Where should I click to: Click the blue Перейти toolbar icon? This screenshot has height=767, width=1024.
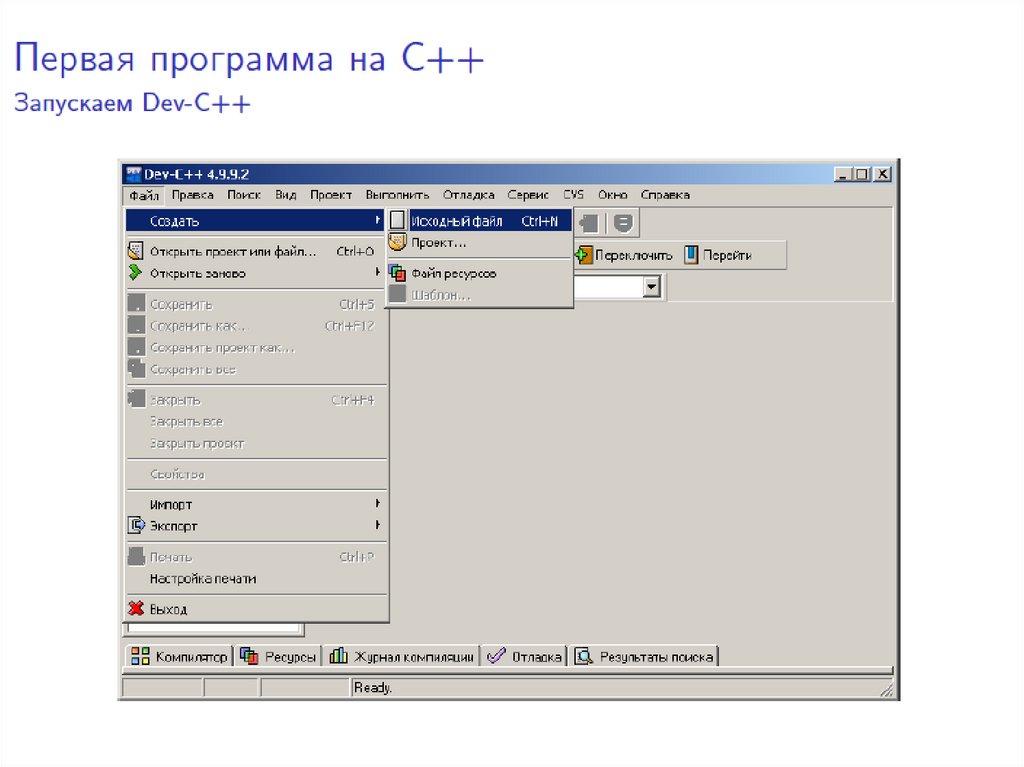[x=690, y=254]
